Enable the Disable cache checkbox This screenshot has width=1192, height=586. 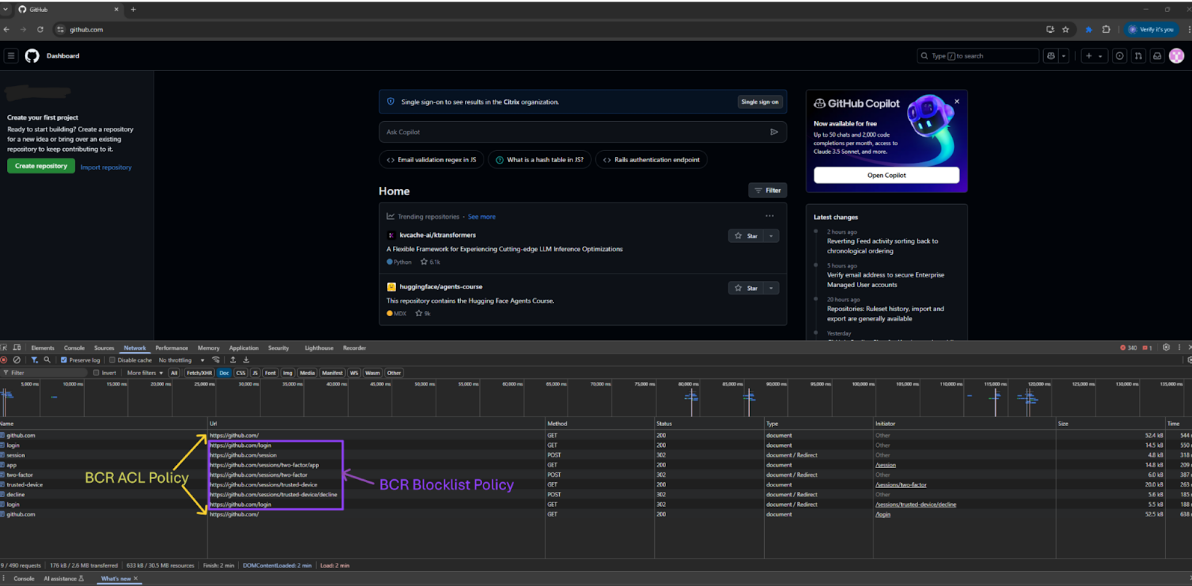(x=113, y=360)
